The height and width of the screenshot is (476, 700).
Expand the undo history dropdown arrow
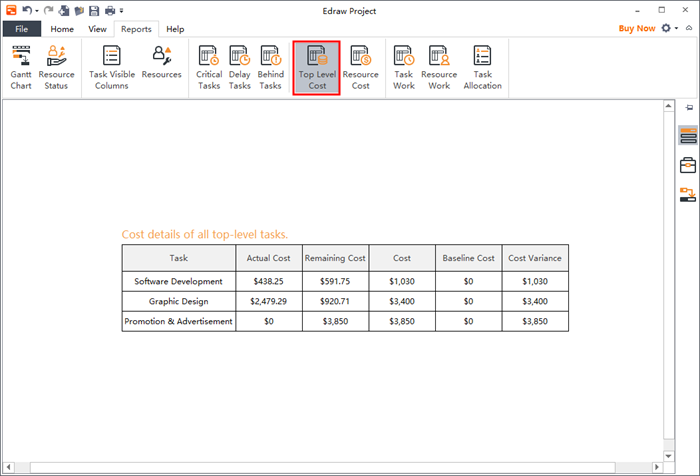[37, 11]
